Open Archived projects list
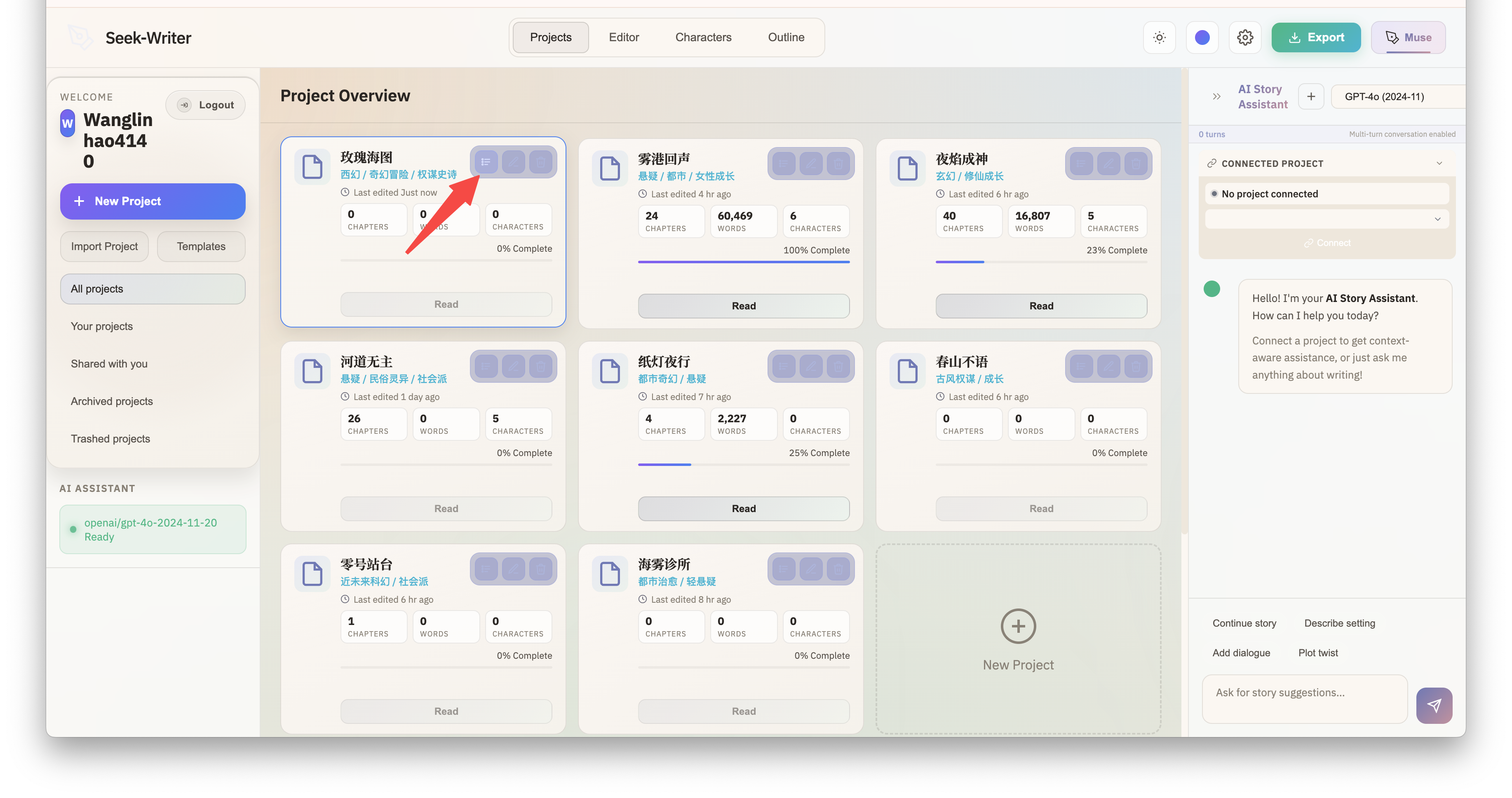Image resolution: width=1512 pixels, height=798 pixels. tap(153, 401)
